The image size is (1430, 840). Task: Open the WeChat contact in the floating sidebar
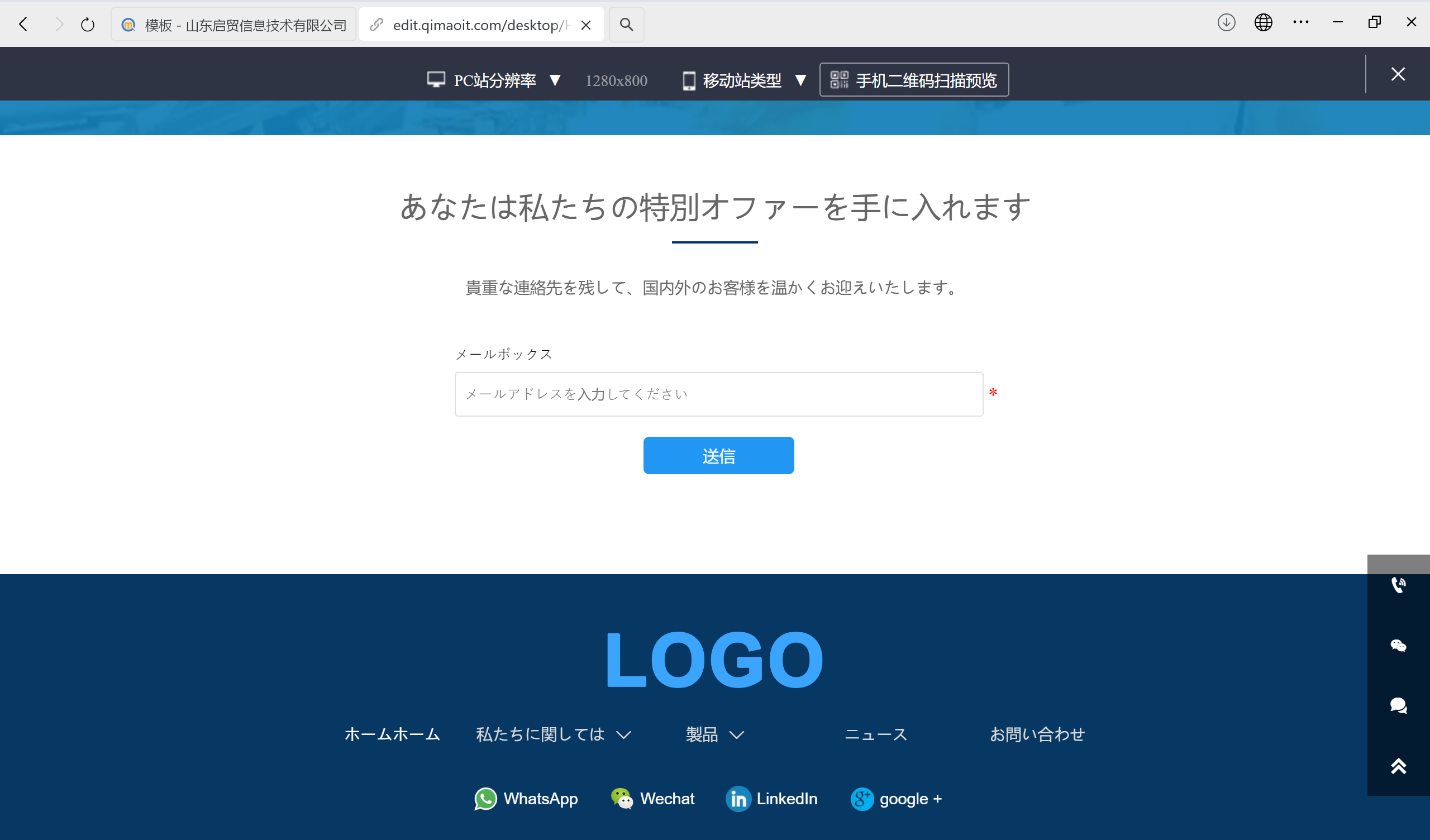(x=1399, y=645)
